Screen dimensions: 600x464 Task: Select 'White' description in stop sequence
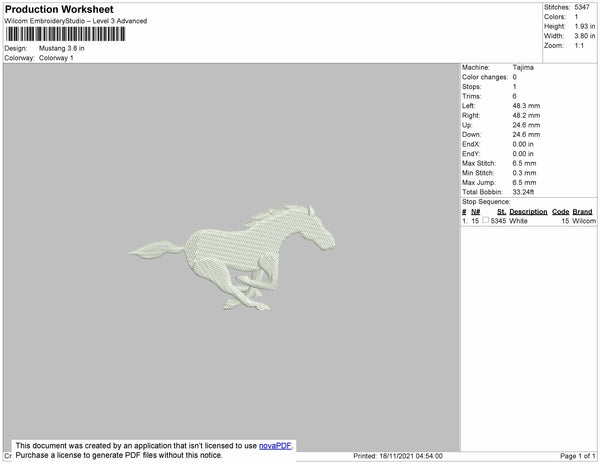pos(518,221)
